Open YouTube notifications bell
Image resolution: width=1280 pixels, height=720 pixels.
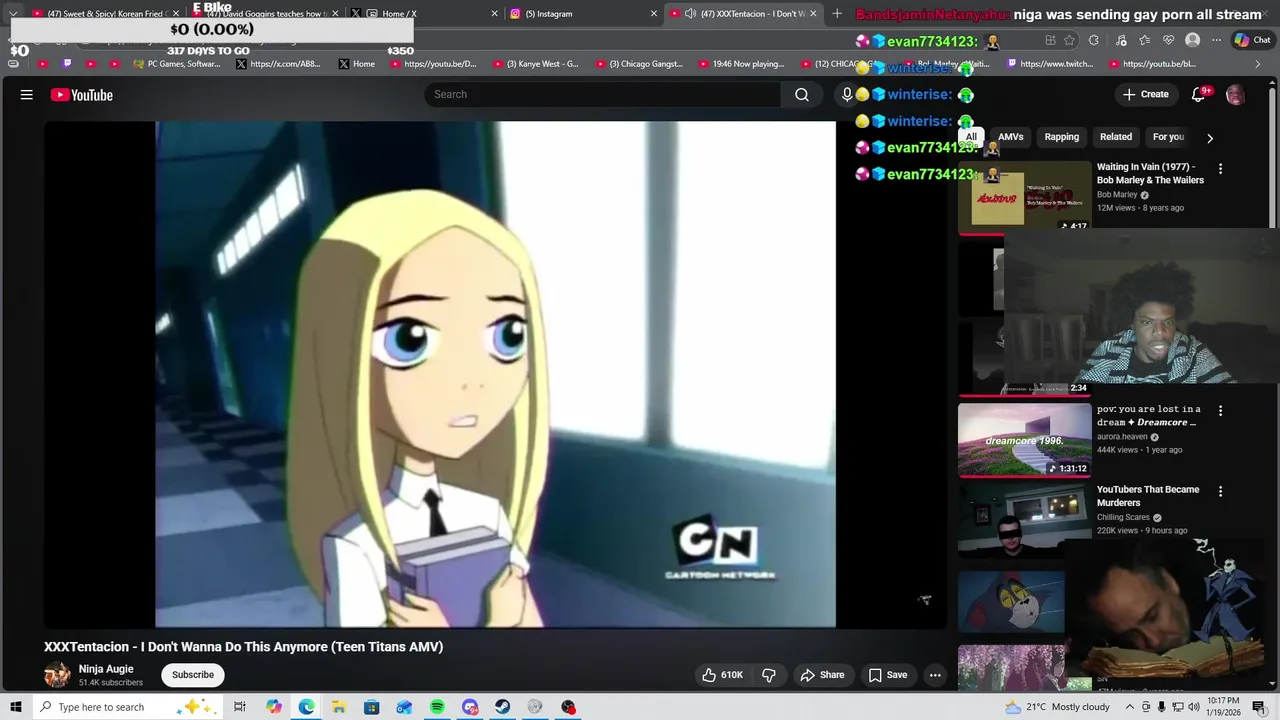[1199, 95]
